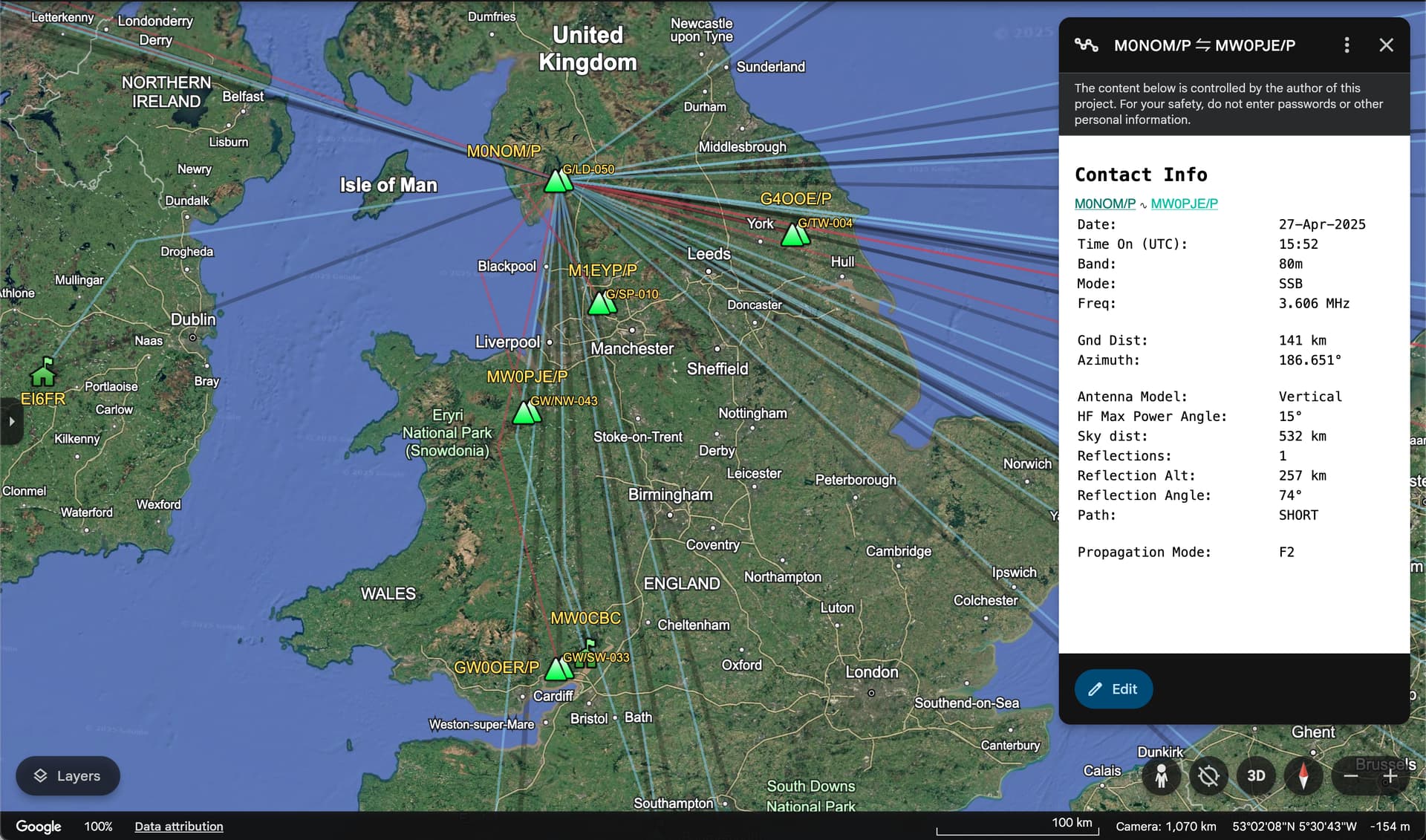Open the M0NOM/P link in Contact Info
1426x840 pixels.
click(1105, 204)
